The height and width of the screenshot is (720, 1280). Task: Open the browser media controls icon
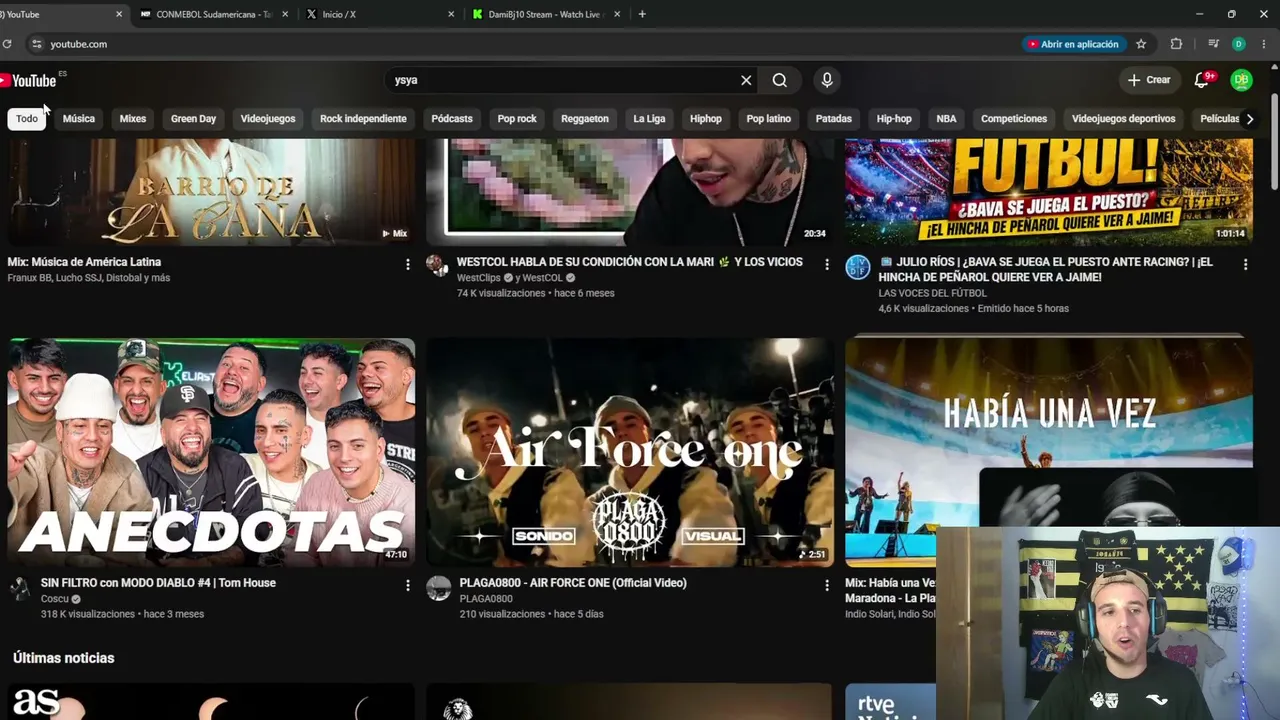pyautogui.click(x=1213, y=44)
